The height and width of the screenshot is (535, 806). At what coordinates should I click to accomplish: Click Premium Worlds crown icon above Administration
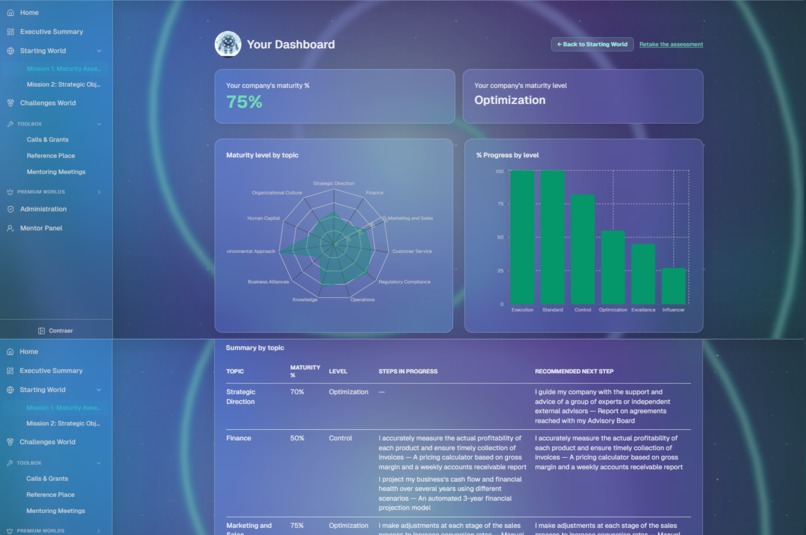(10, 192)
